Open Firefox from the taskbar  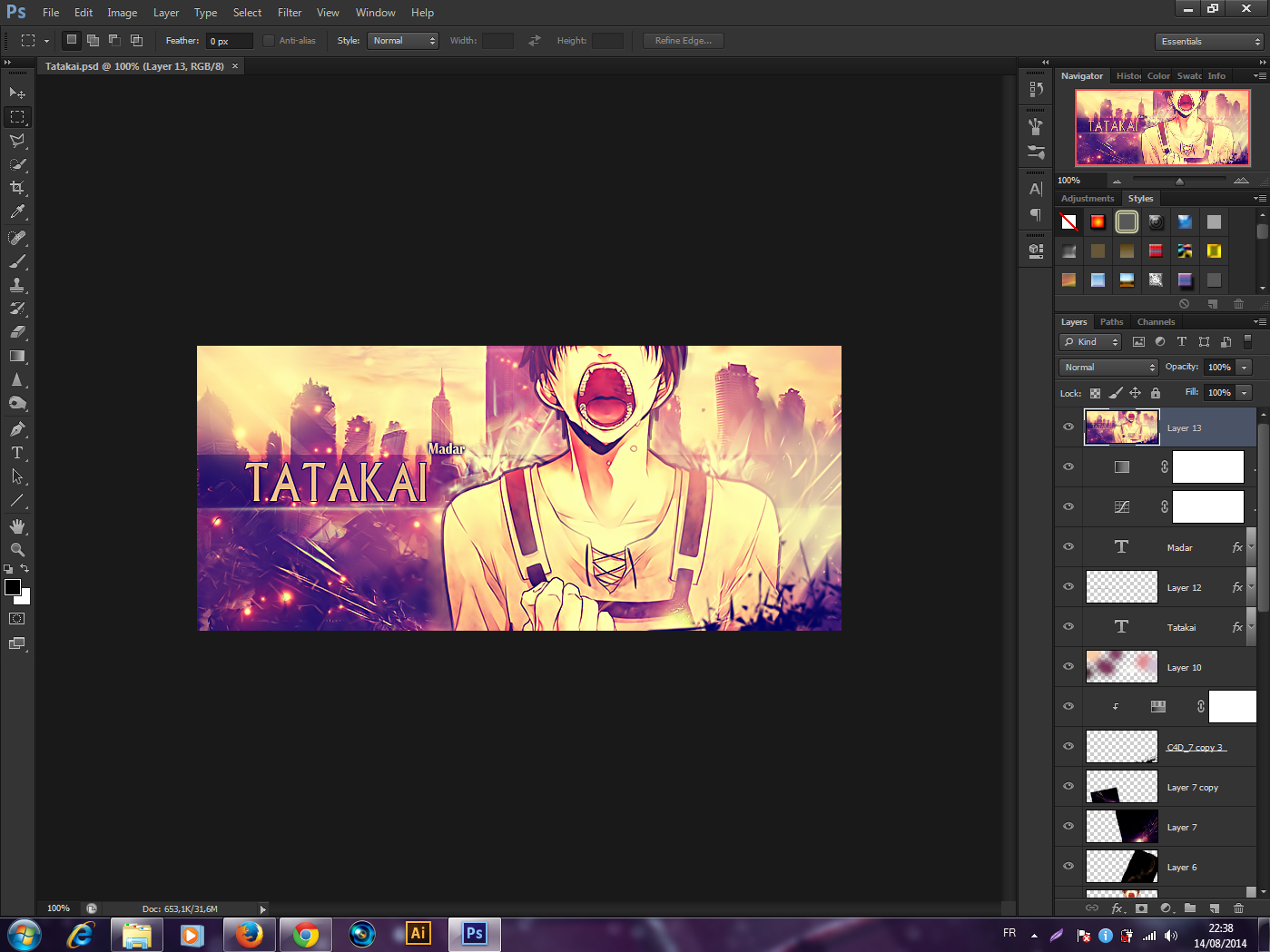249,934
